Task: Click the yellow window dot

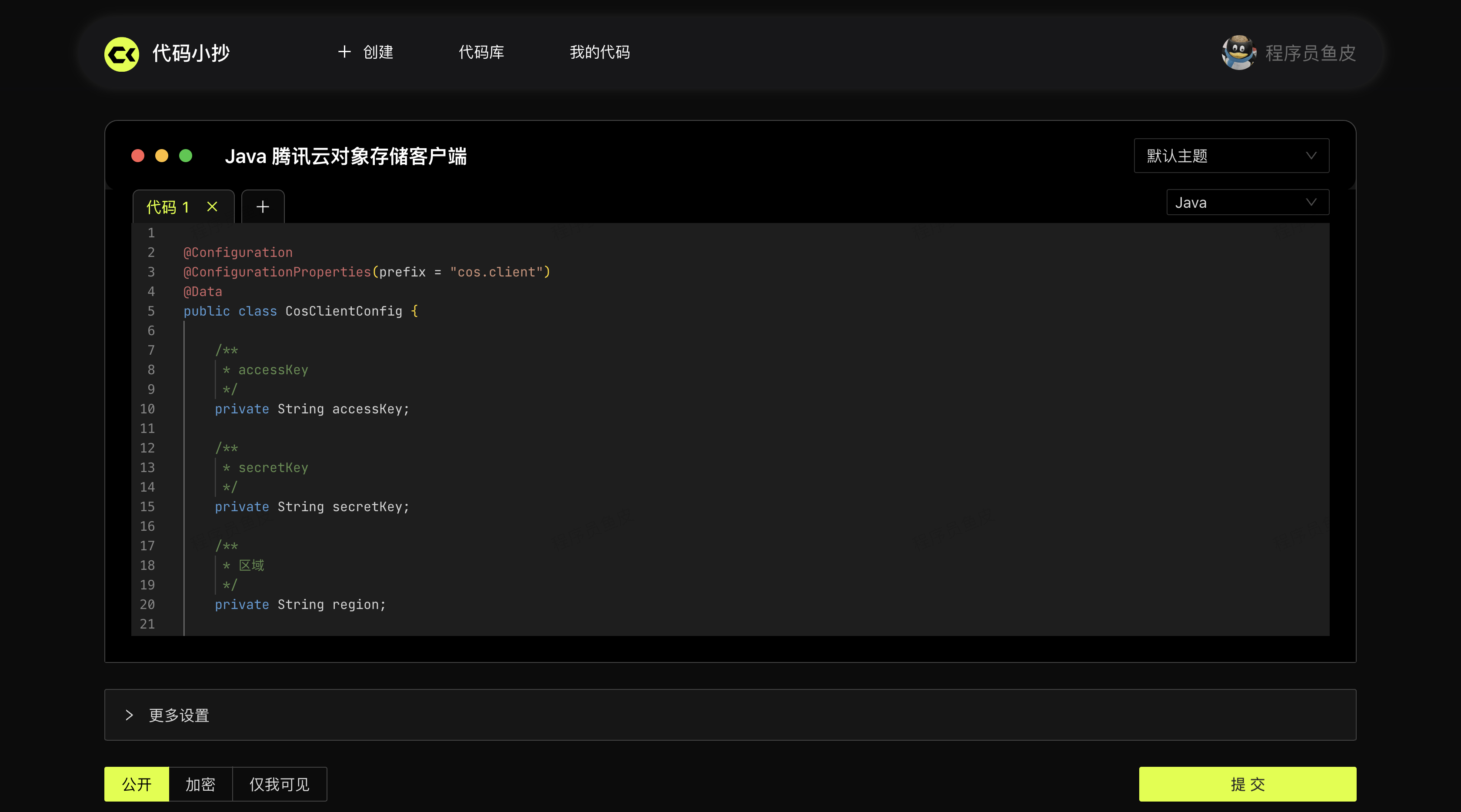Action: [162, 155]
